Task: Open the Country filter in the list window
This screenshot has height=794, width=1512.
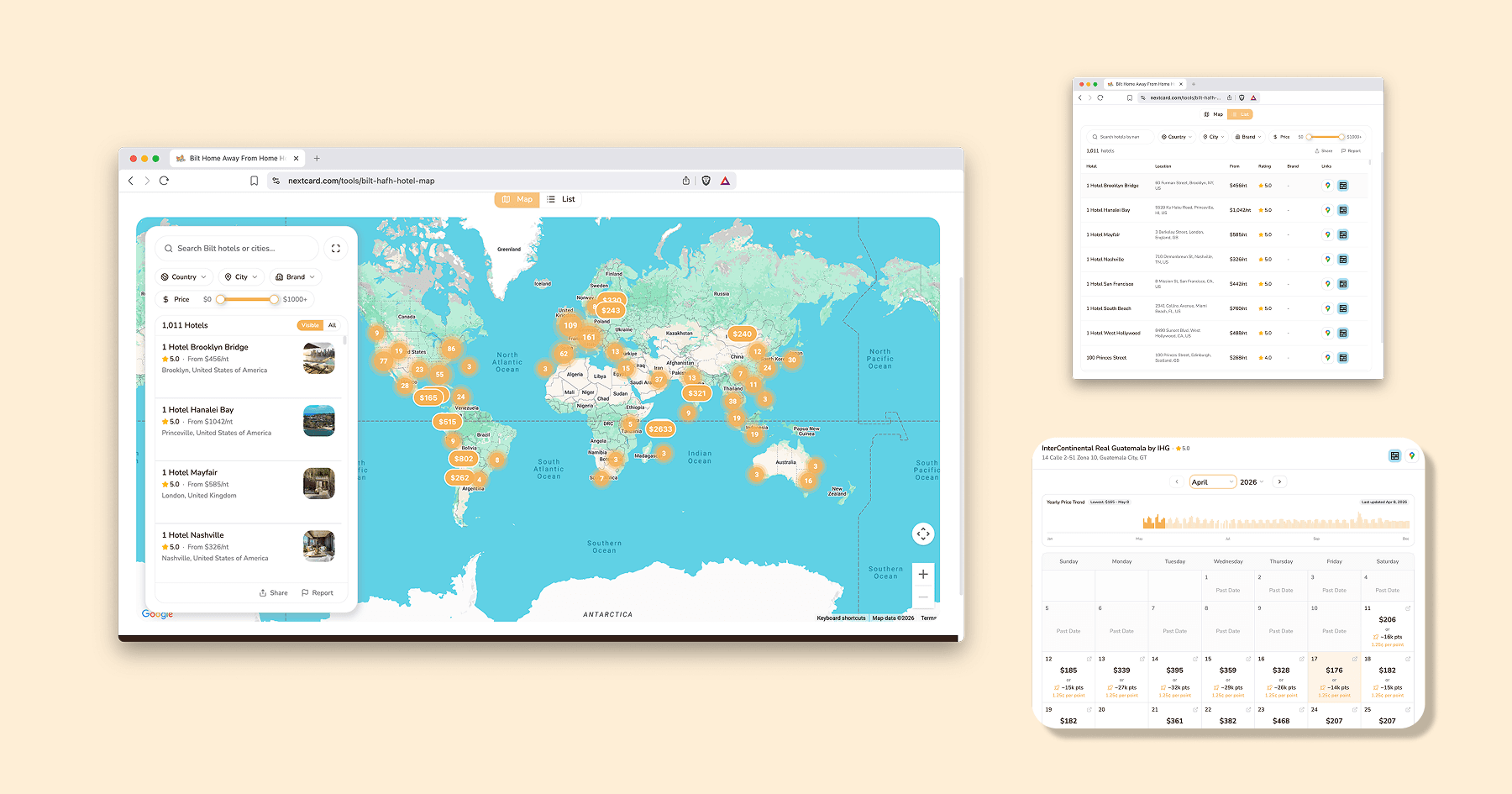Action: [x=1176, y=137]
